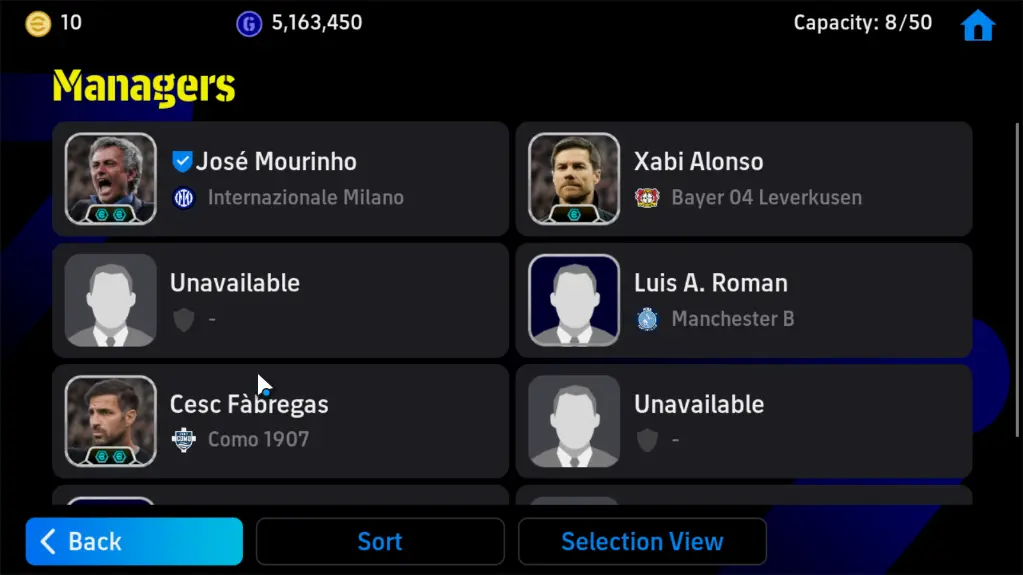1023x575 pixels.
Task: Select the Xabi Alonso manager card
Action: [x=744, y=179]
